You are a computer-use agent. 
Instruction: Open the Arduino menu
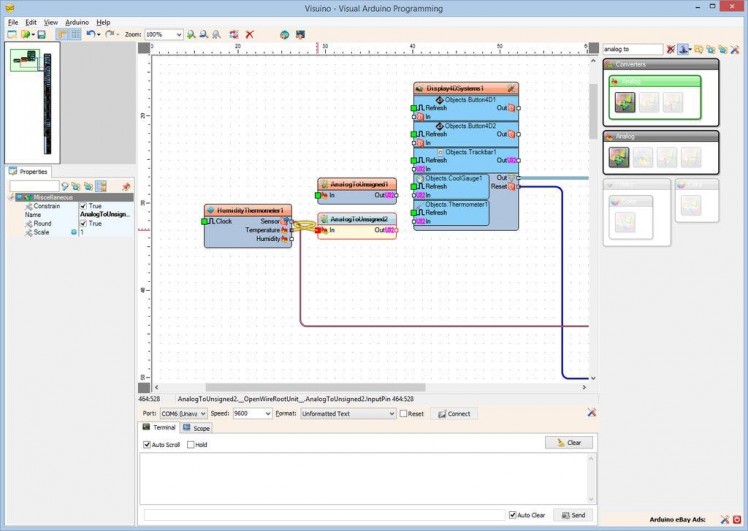[77, 21]
